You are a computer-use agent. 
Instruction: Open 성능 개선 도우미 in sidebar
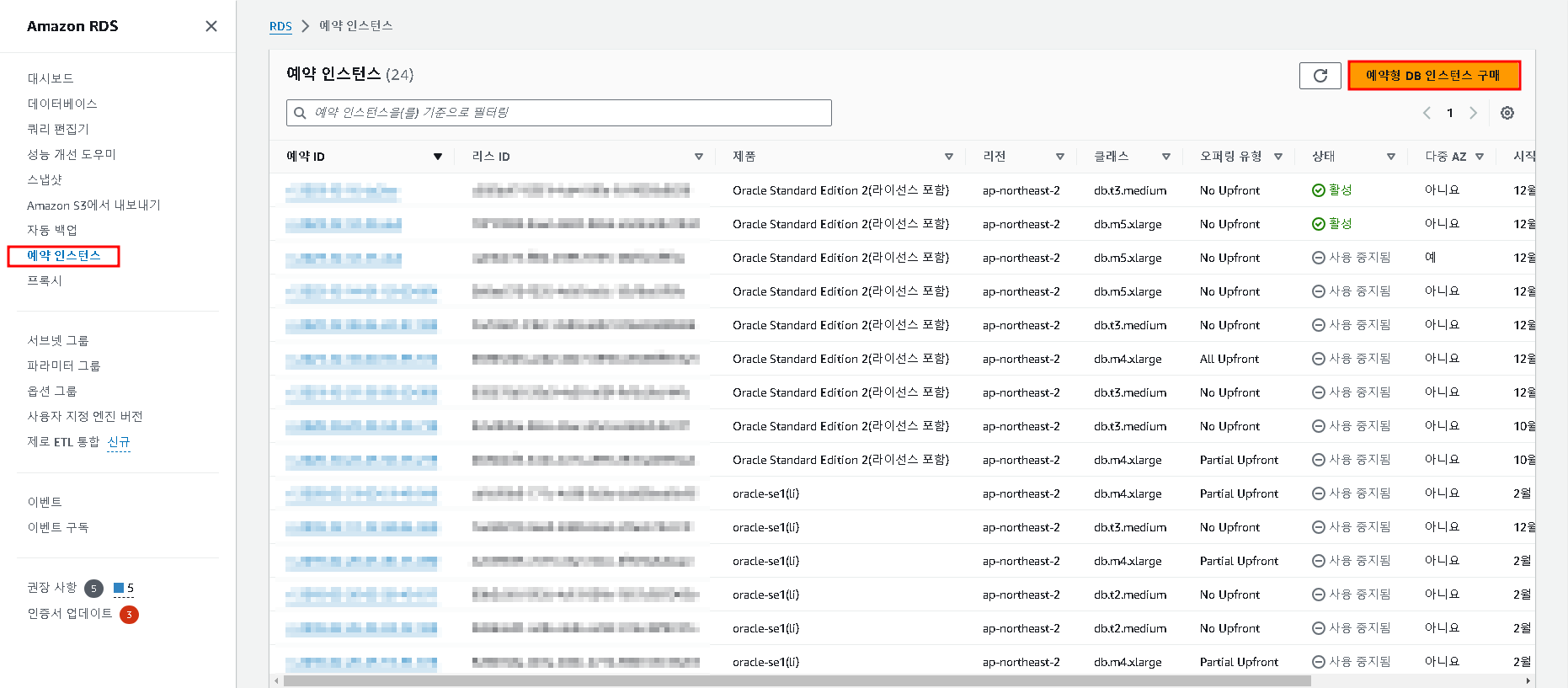click(72, 154)
